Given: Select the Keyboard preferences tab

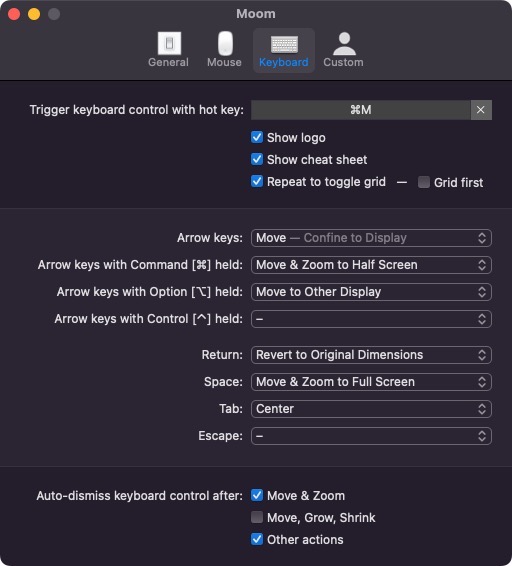Looking at the screenshot, I should tap(284, 50).
